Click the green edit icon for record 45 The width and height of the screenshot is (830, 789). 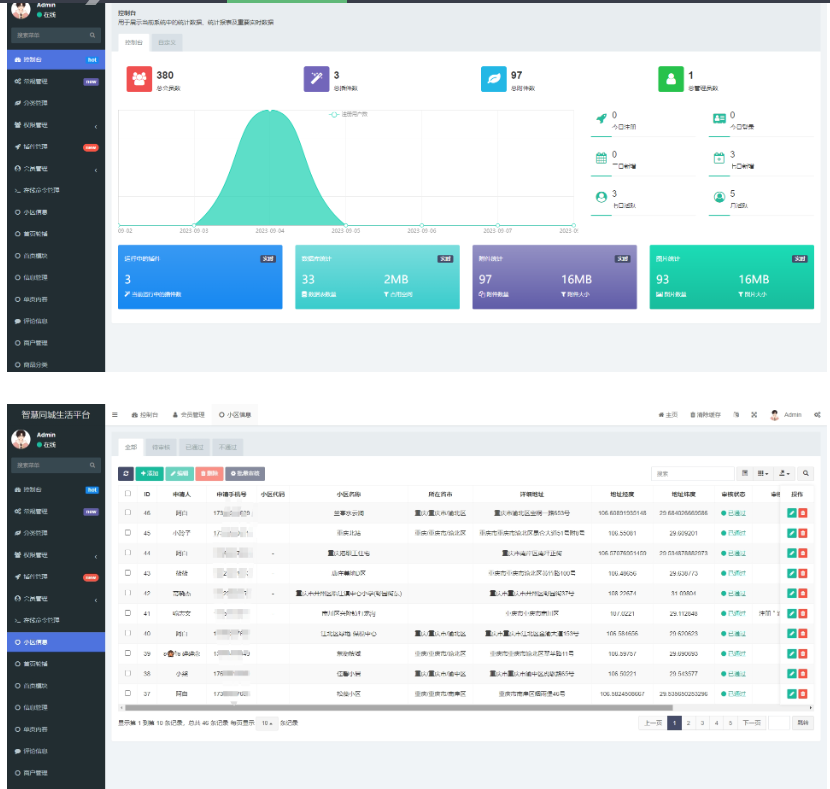point(791,533)
